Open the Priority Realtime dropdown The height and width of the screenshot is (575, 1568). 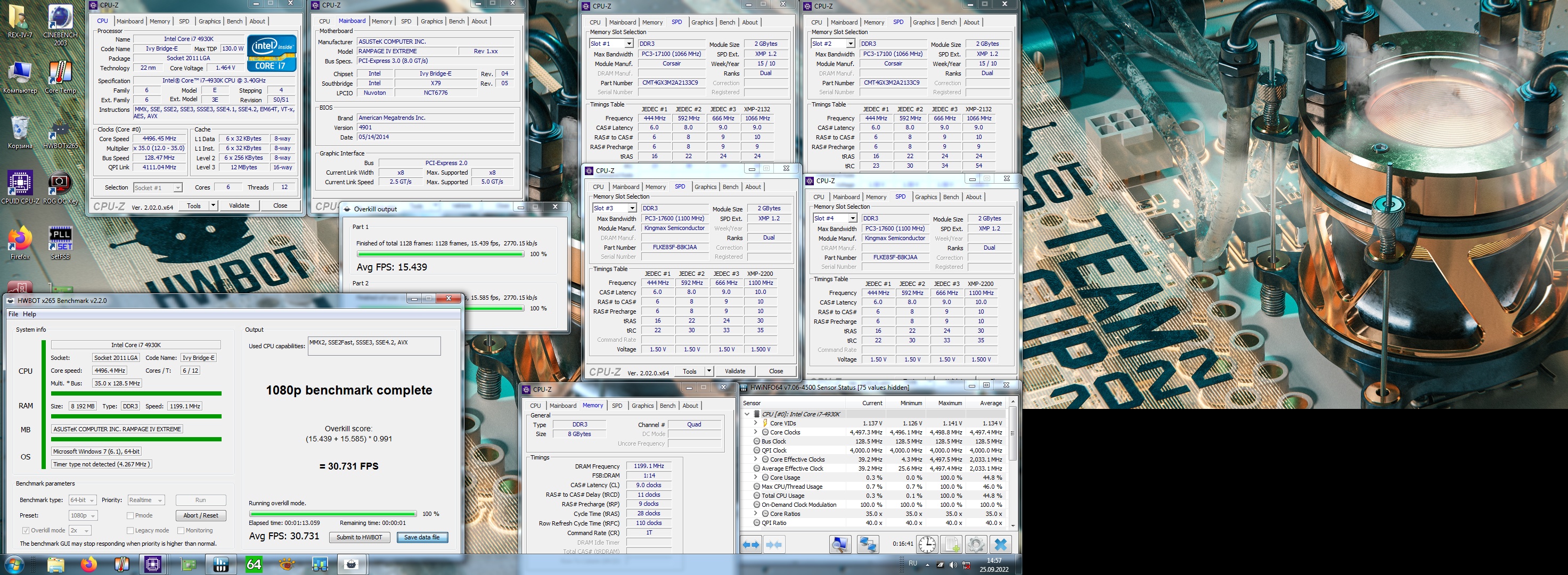(146, 500)
